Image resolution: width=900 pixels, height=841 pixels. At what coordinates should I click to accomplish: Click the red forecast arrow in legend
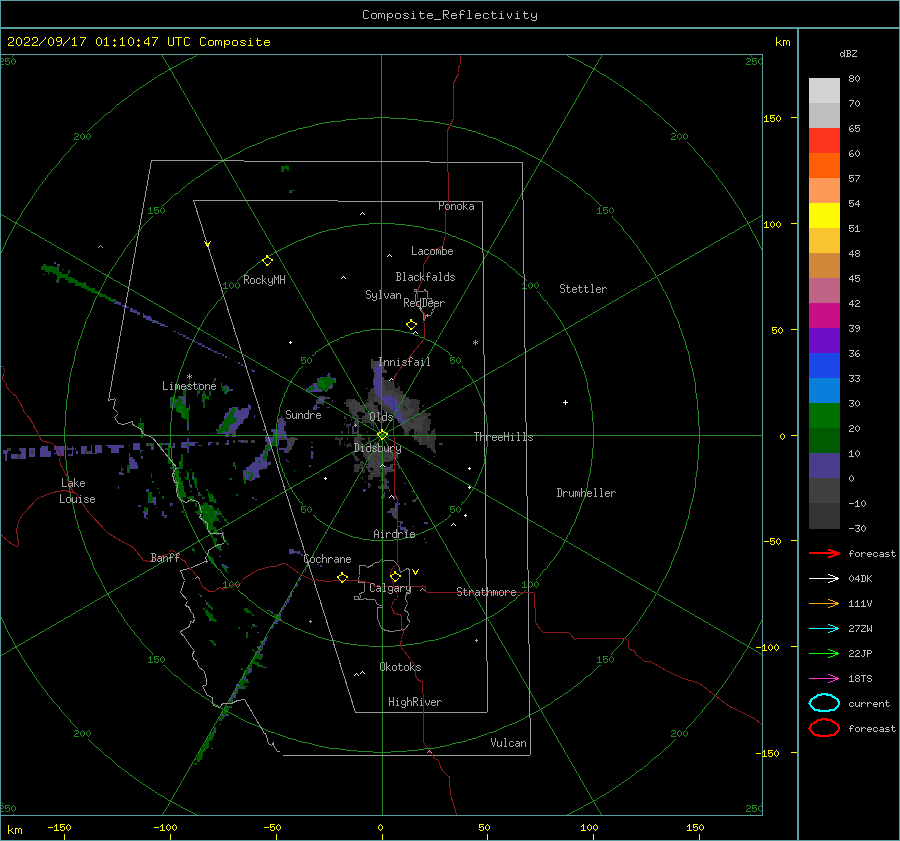click(824, 553)
